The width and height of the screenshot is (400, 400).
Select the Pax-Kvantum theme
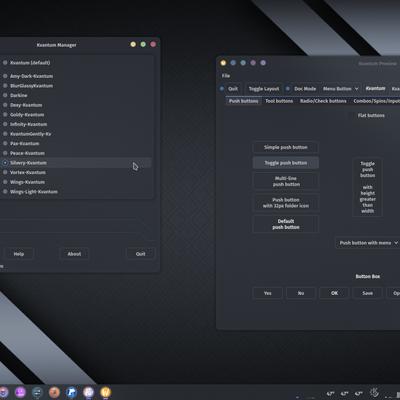(x=24, y=144)
